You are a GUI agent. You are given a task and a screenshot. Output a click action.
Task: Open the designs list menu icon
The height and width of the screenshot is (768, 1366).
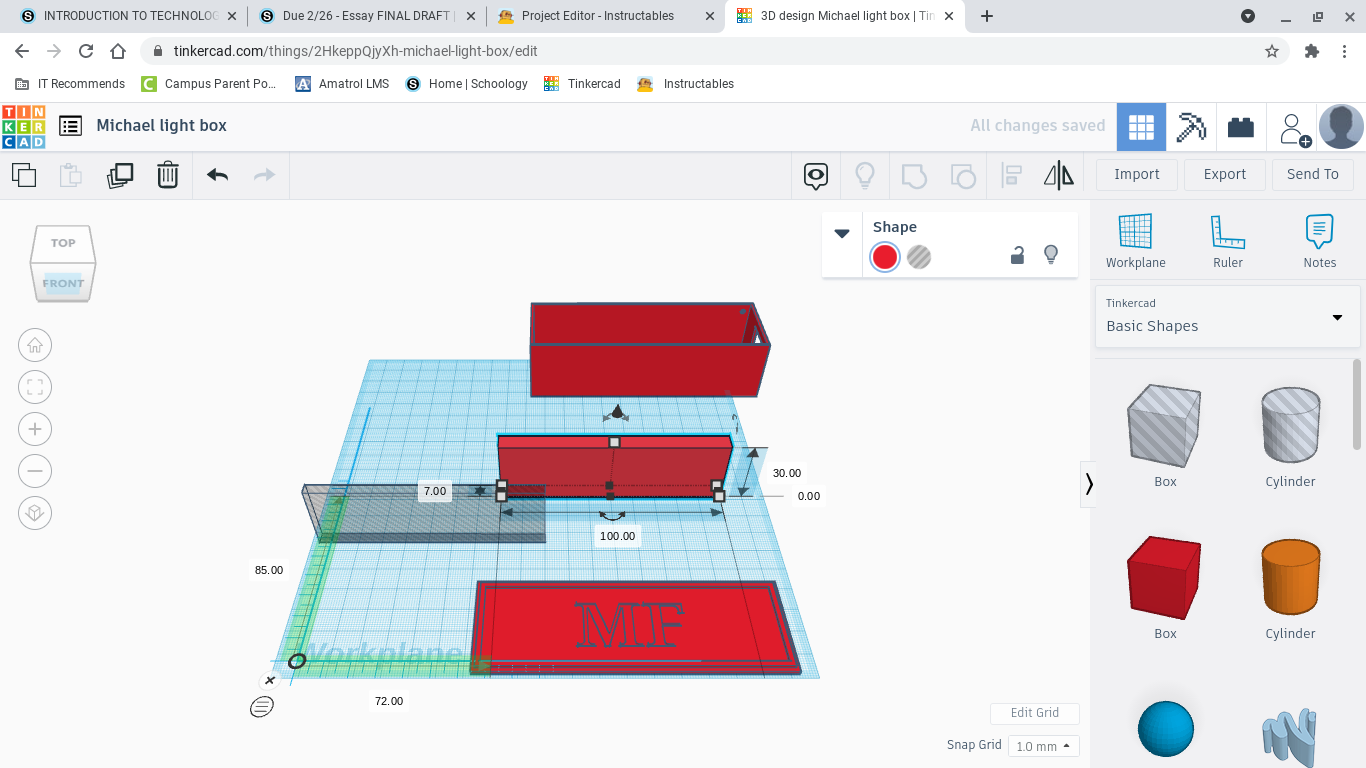pos(70,126)
